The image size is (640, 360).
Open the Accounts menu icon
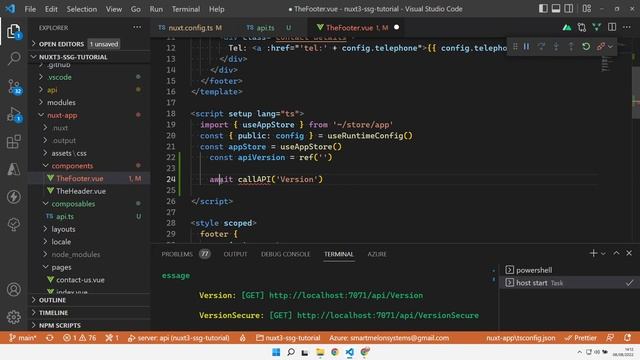13,289
